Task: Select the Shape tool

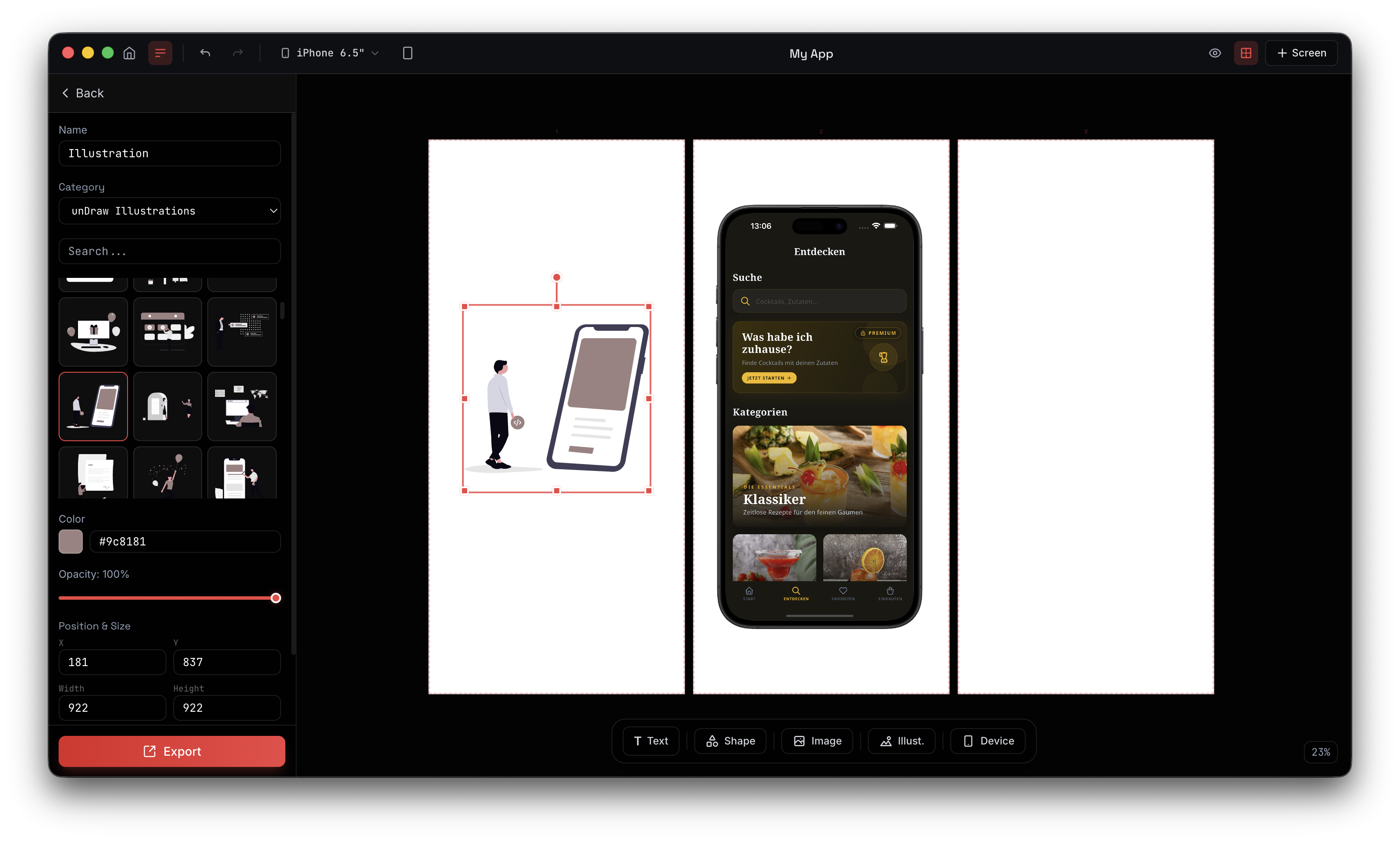Action: [729, 741]
